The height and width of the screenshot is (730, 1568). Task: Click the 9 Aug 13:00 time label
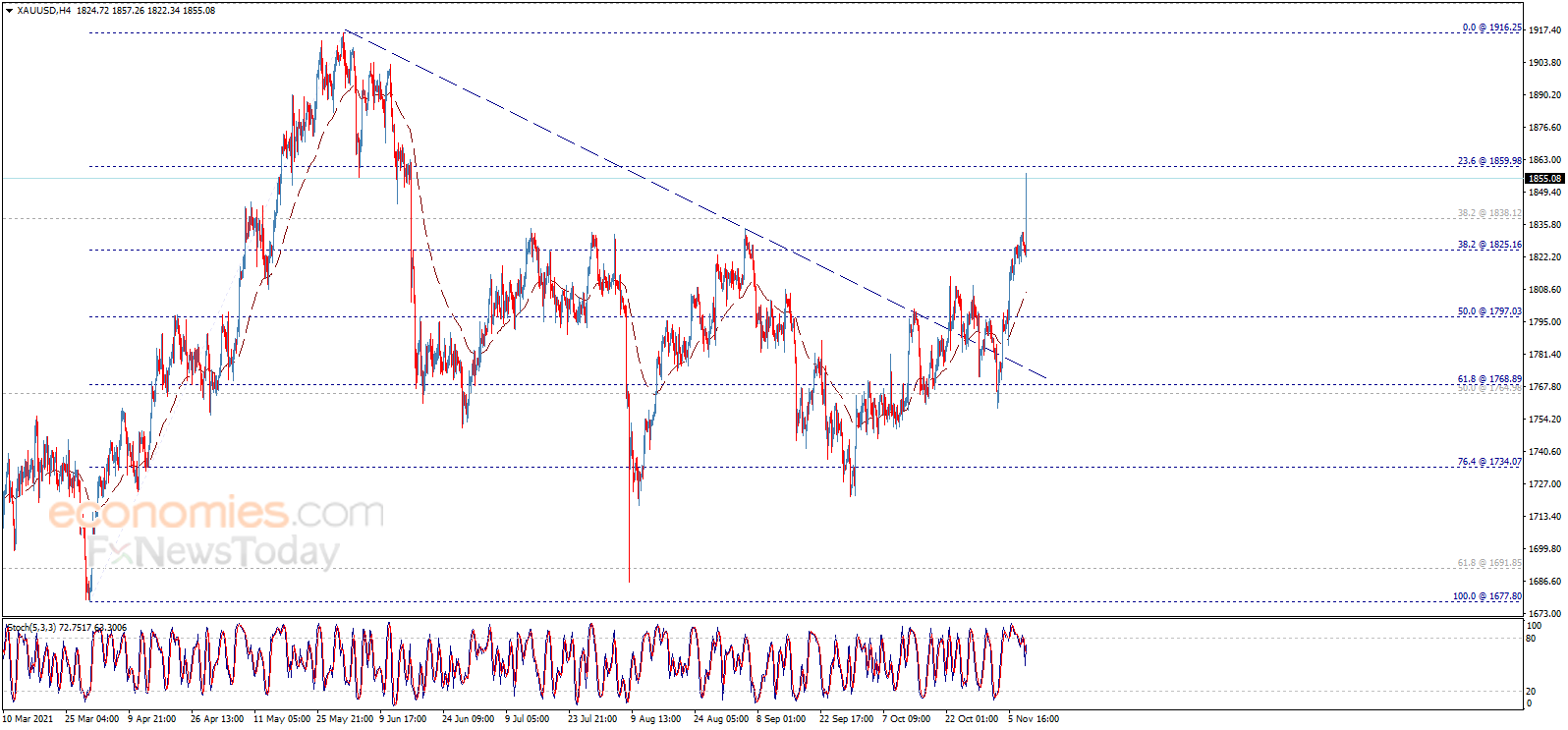click(x=655, y=719)
